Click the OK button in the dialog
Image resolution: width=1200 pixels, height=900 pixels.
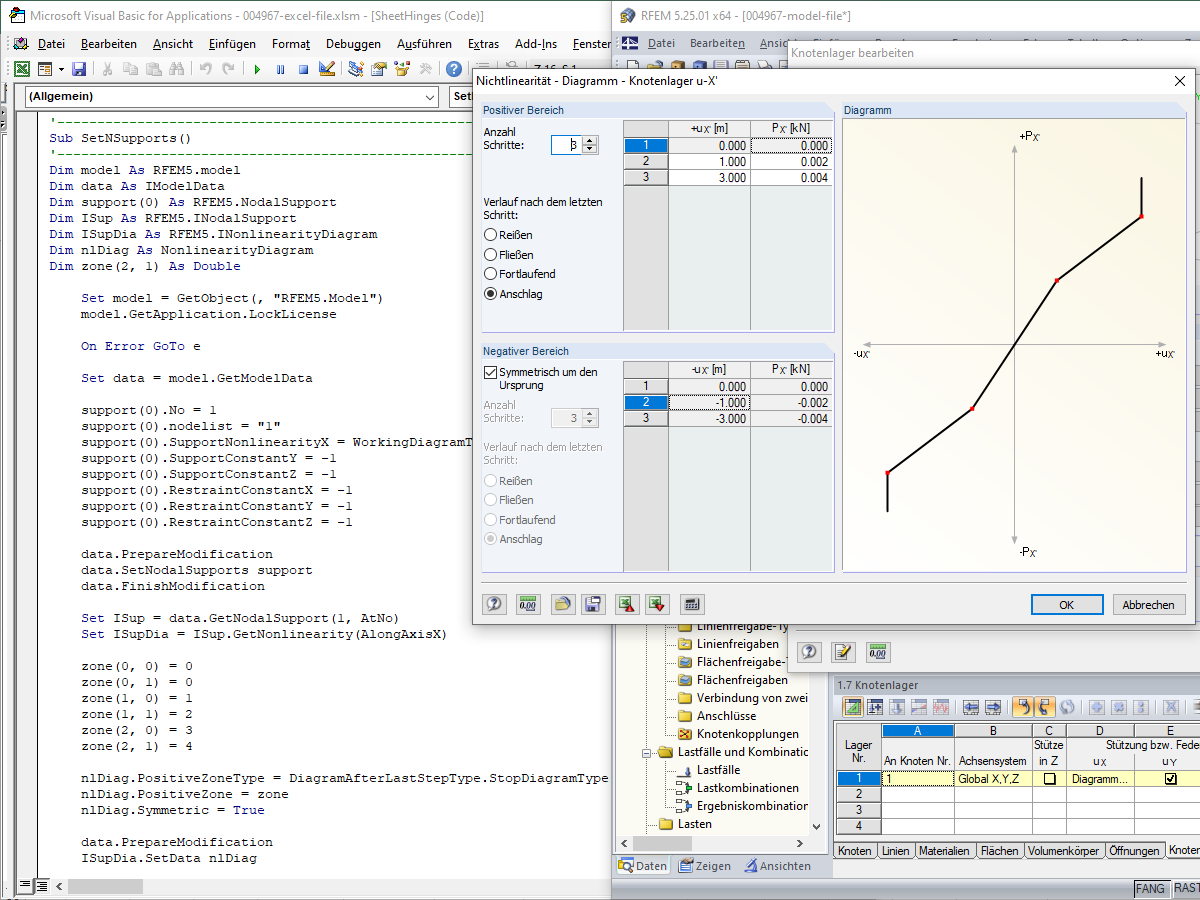(1066, 605)
